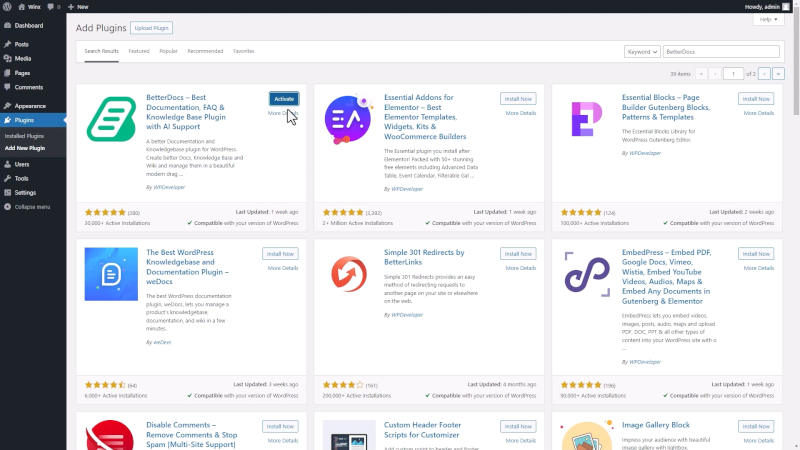This screenshot has height=450, width=800.
Task: Open the Keyword search type dropdown
Action: click(x=642, y=52)
